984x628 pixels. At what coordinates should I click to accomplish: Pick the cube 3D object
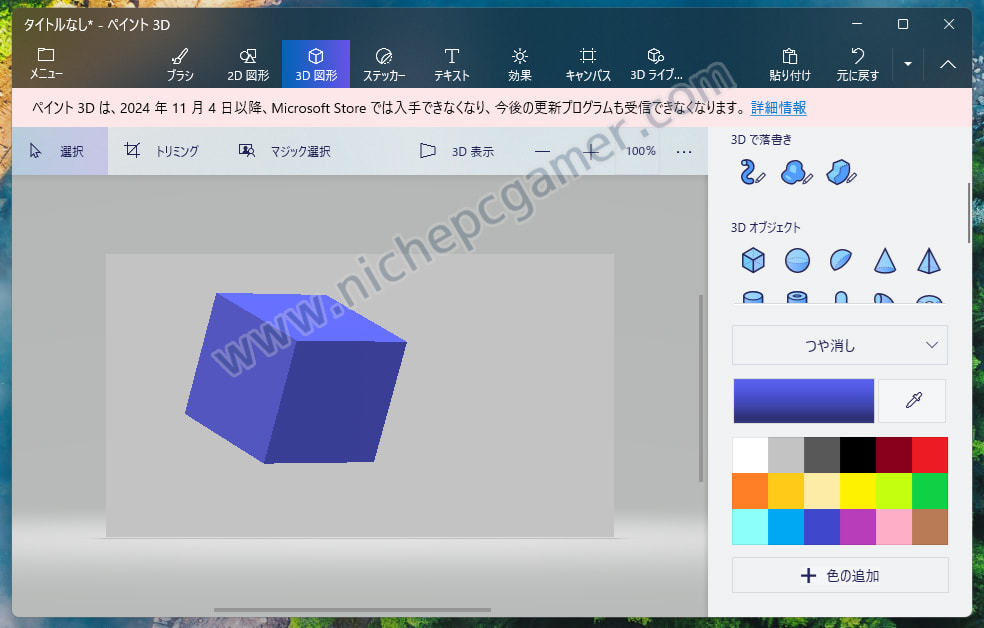pos(753,260)
